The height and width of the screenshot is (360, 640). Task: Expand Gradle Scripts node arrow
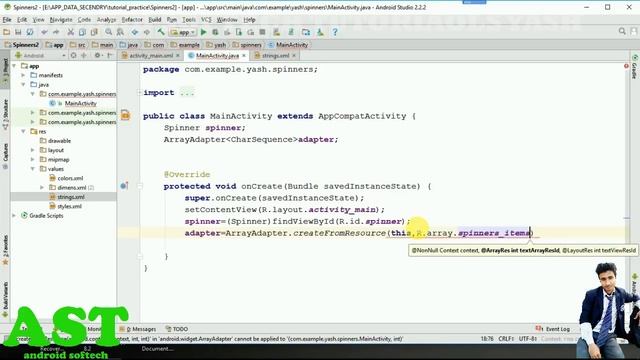tap(15, 216)
